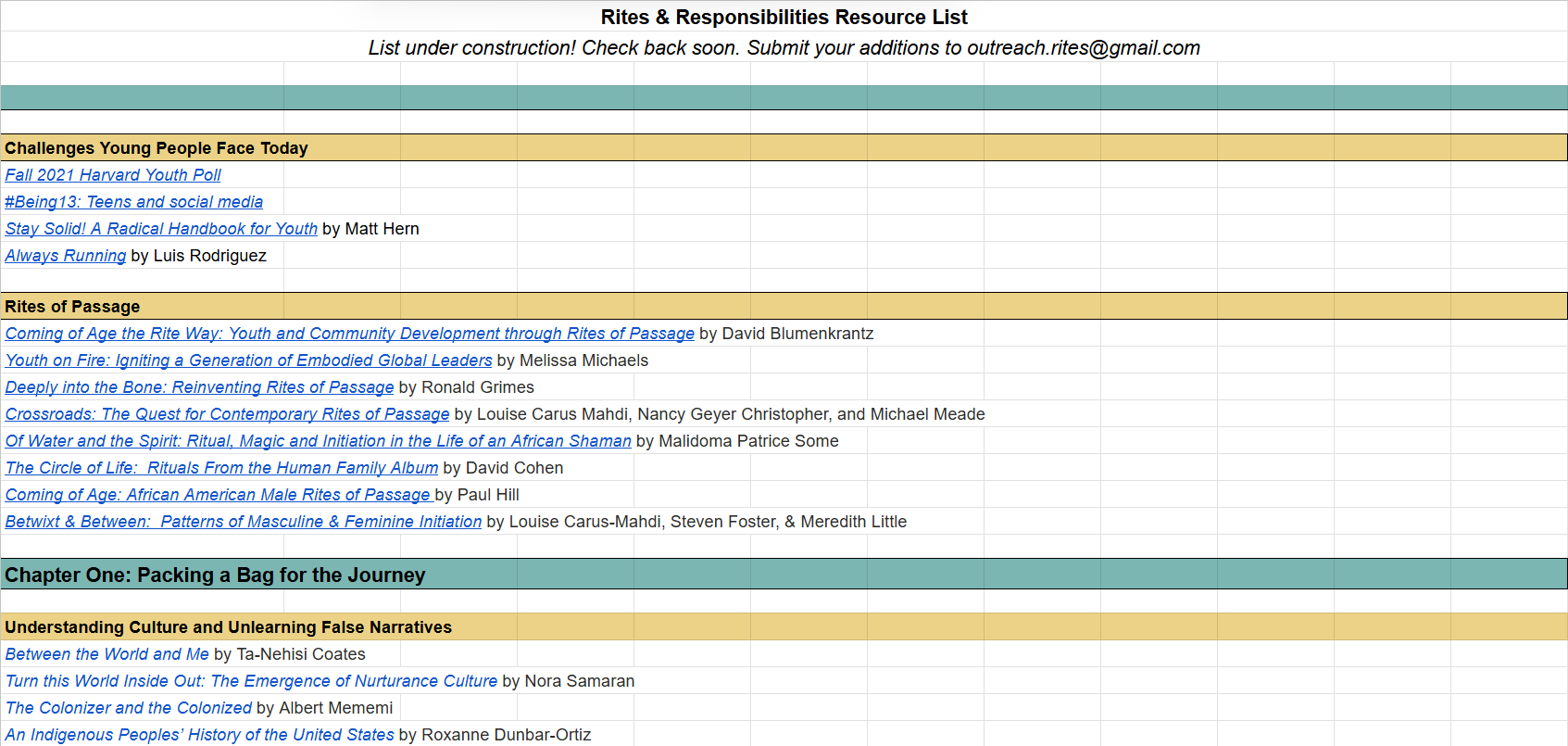Open The Colonizer and the Colonized link

[128, 708]
